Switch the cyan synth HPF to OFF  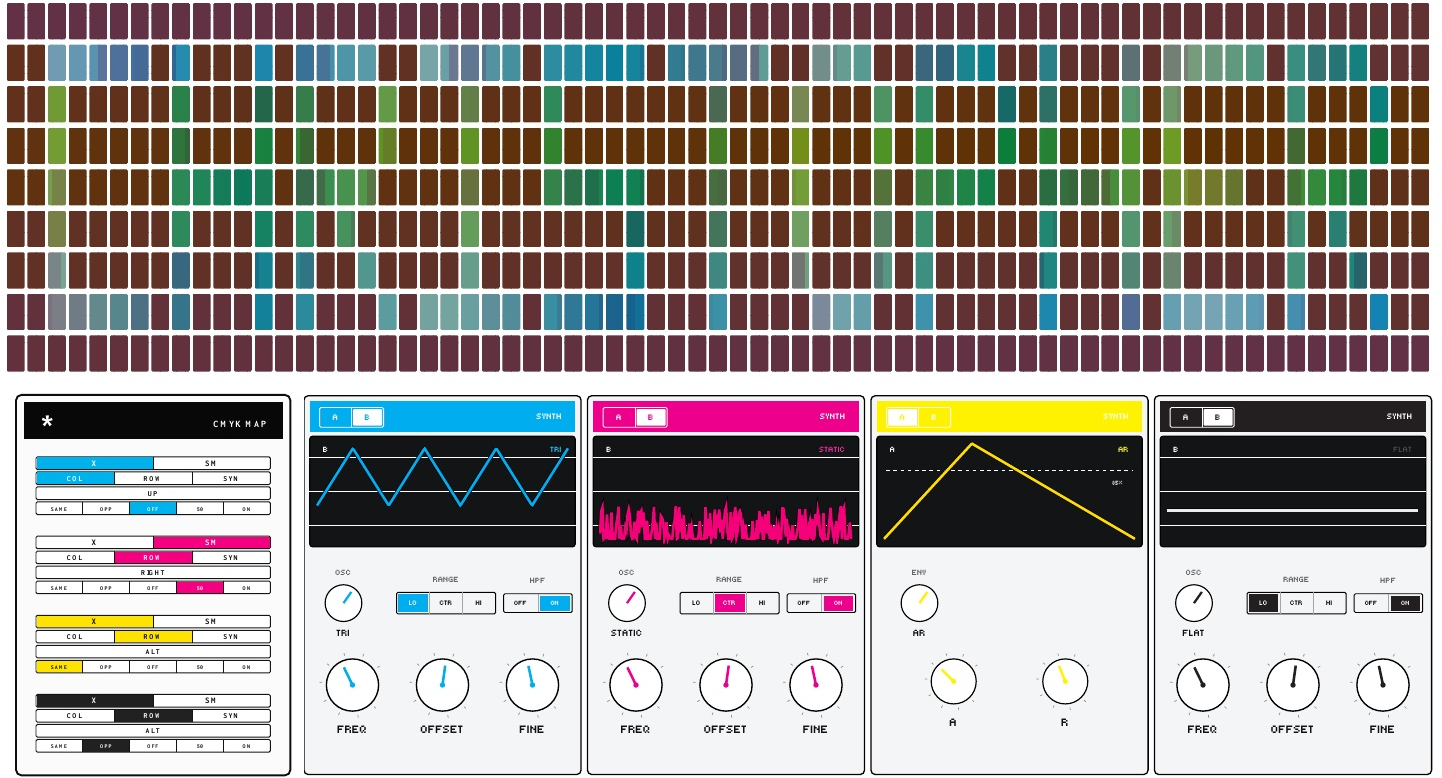pyautogui.click(x=521, y=603)
